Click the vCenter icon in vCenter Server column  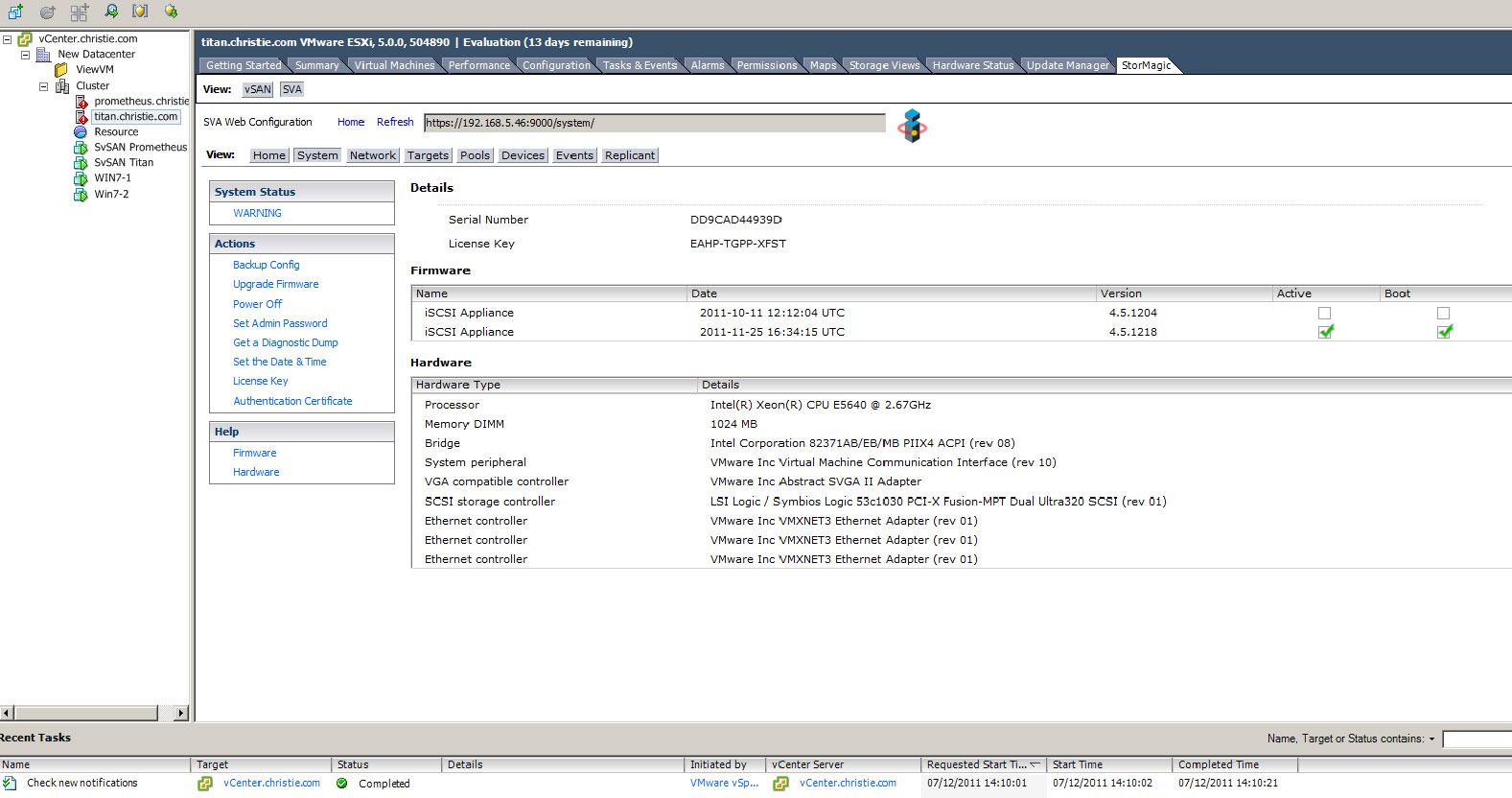click(781, 784)
